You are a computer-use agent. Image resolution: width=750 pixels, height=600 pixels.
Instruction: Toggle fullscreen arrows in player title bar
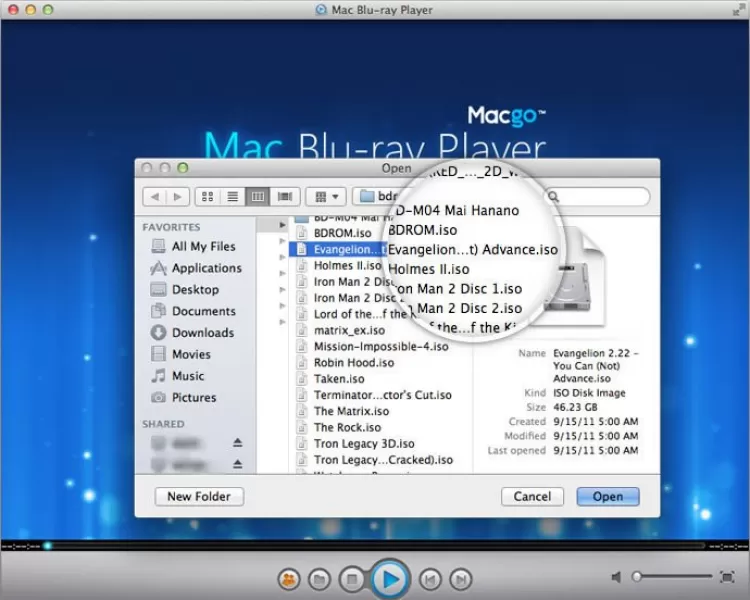click(738, 10)
